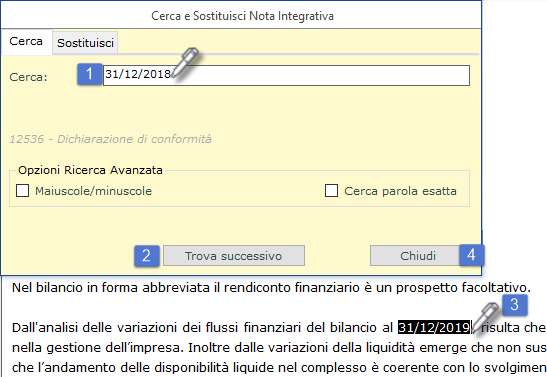Click the blue number 1 badge
This screenshot has width=547, height=377.
89,74
